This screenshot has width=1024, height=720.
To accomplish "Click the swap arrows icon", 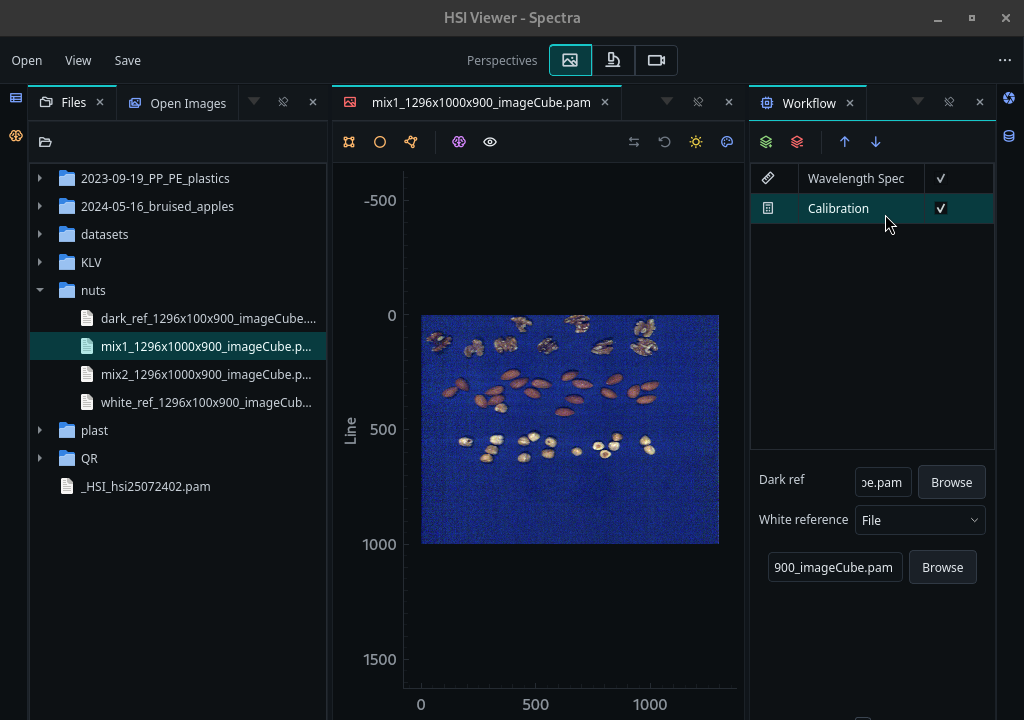I will point(633,142).
